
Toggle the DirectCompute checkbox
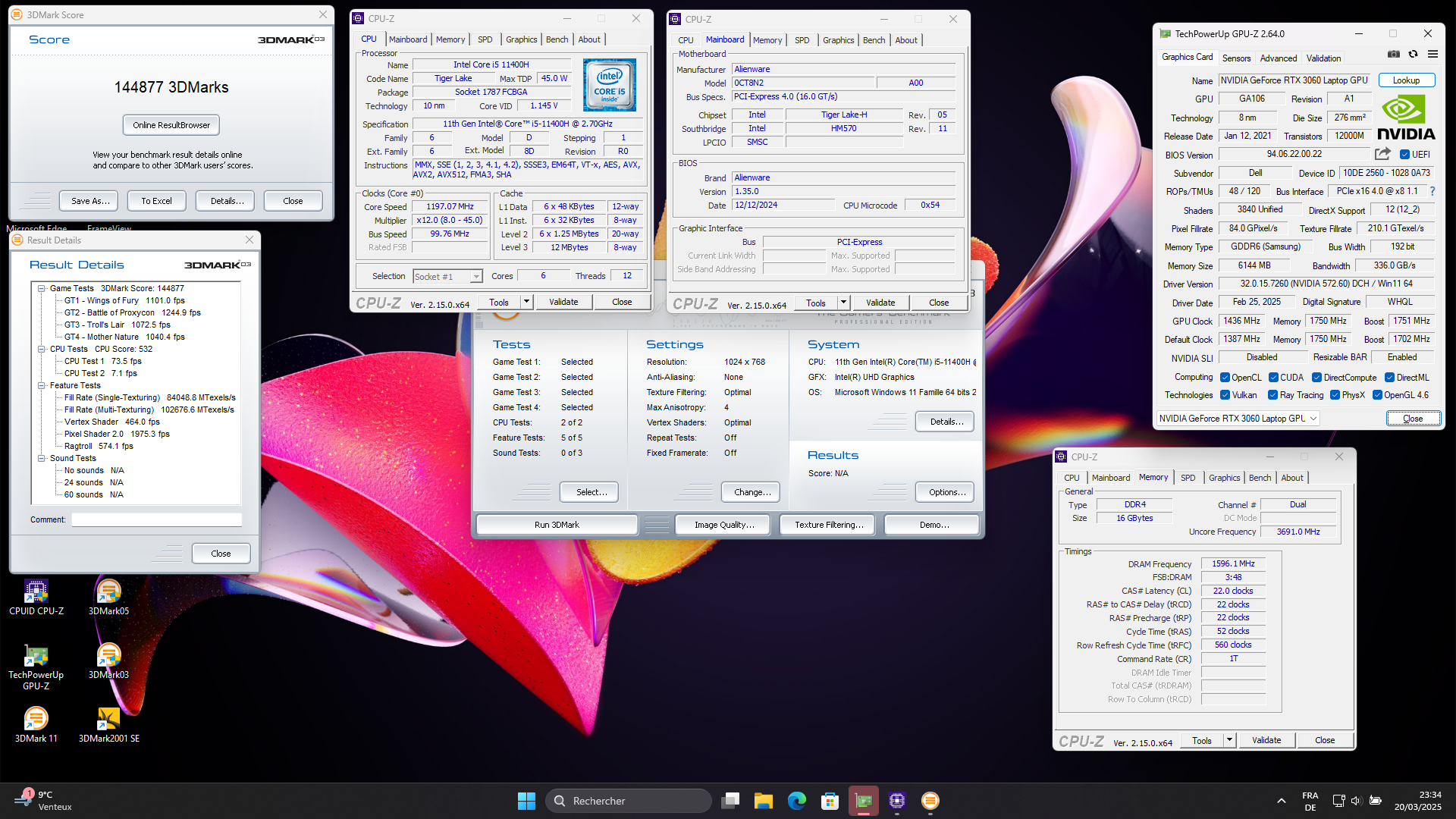click(1317, 378)
